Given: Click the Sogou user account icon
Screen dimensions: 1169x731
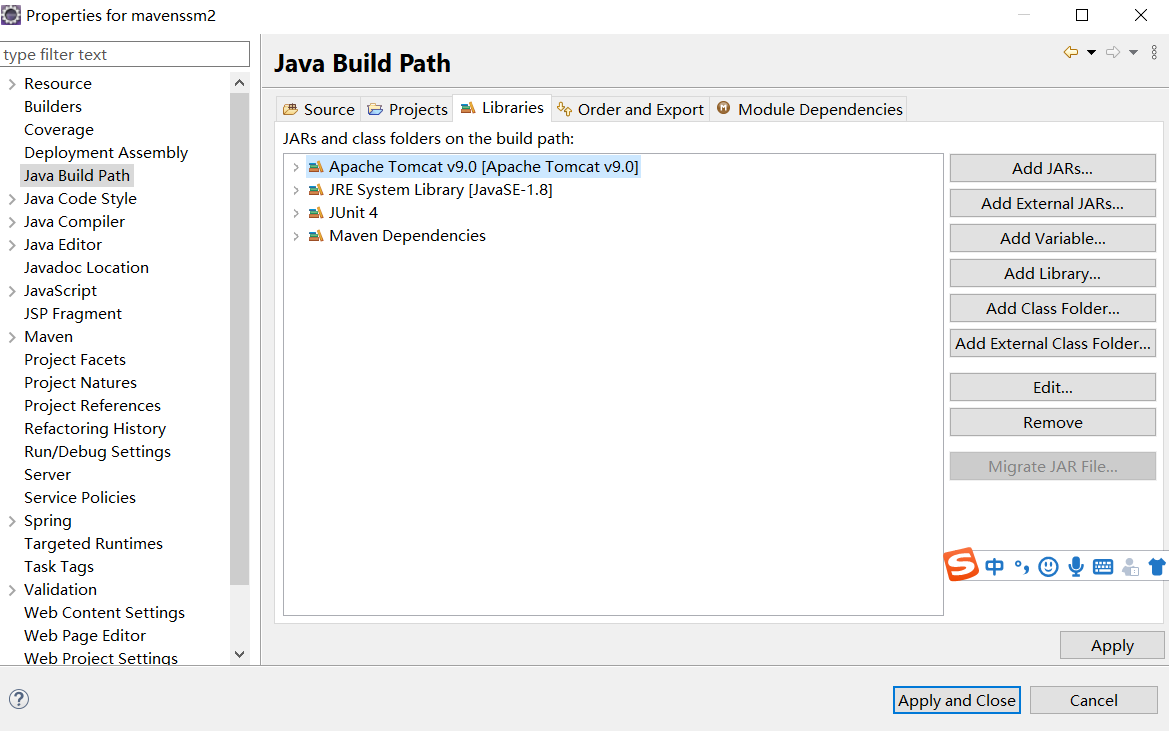Looking at the screenshot, I should point(1130,567).
